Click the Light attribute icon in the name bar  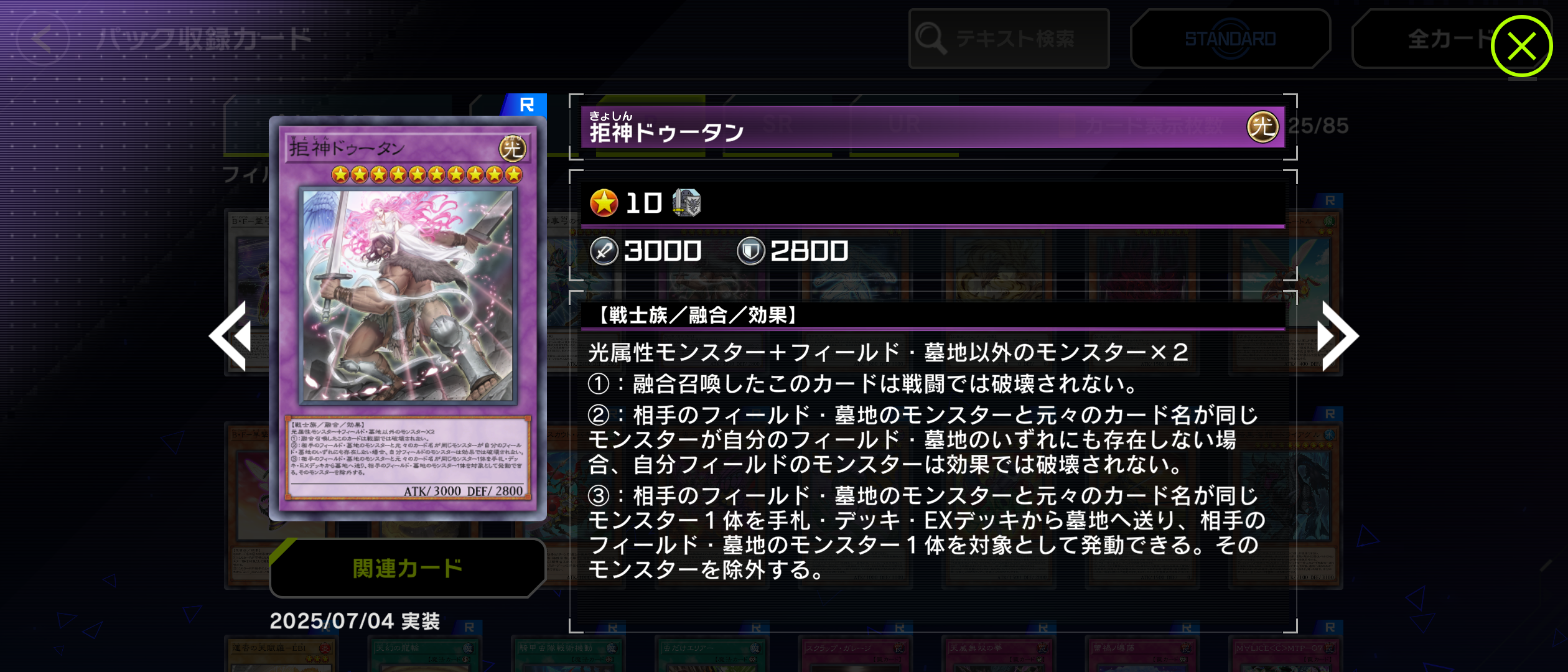coord(1262,127)
